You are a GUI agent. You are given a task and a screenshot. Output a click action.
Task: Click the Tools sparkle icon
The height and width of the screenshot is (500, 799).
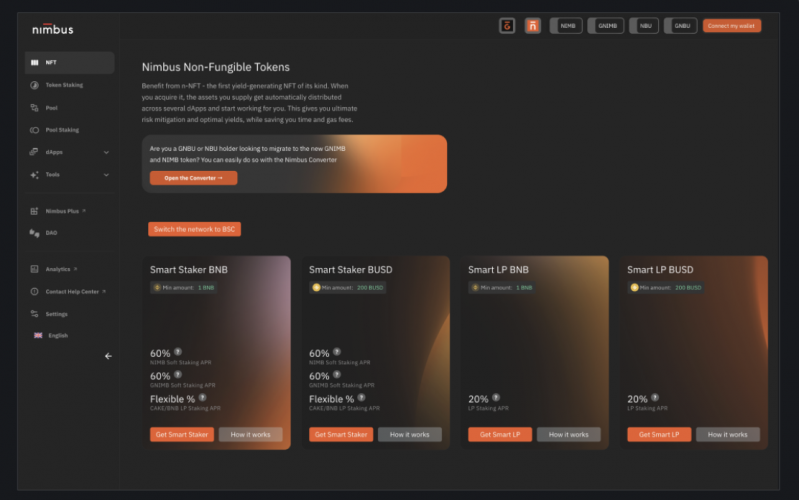34,175
